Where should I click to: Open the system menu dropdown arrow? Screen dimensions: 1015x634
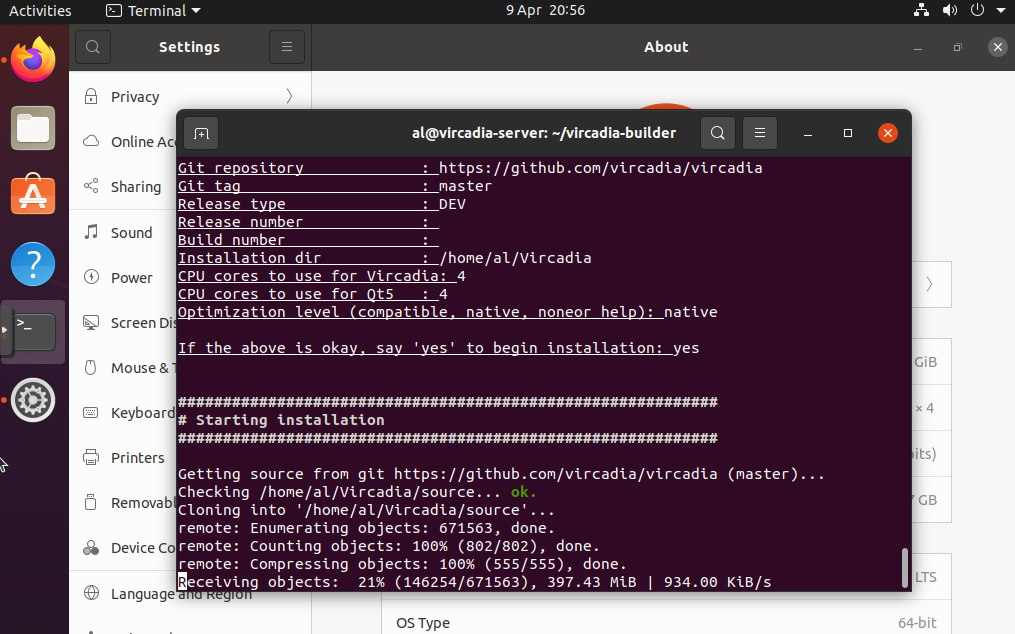pyautogui.click(x=1001, y=10)
